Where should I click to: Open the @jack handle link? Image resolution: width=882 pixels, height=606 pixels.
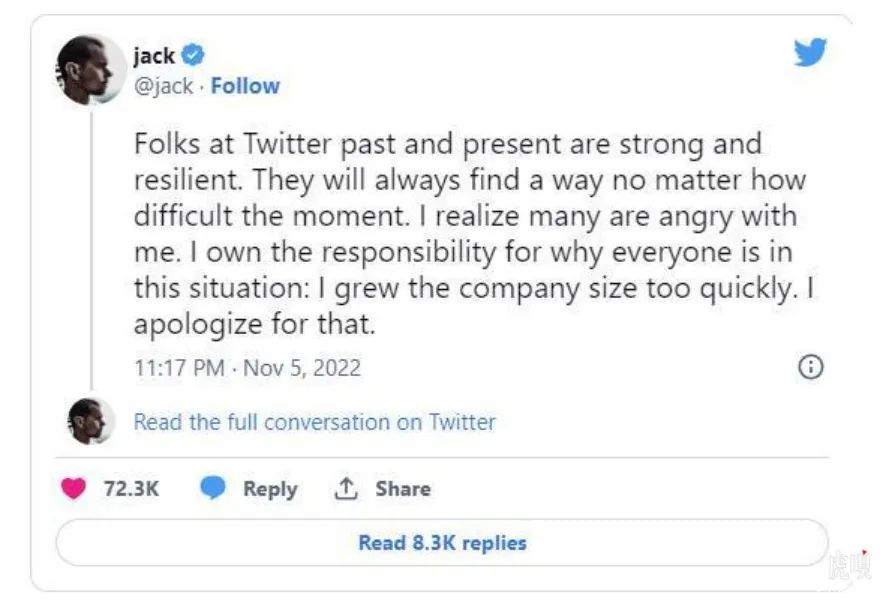tap(163, 86)
